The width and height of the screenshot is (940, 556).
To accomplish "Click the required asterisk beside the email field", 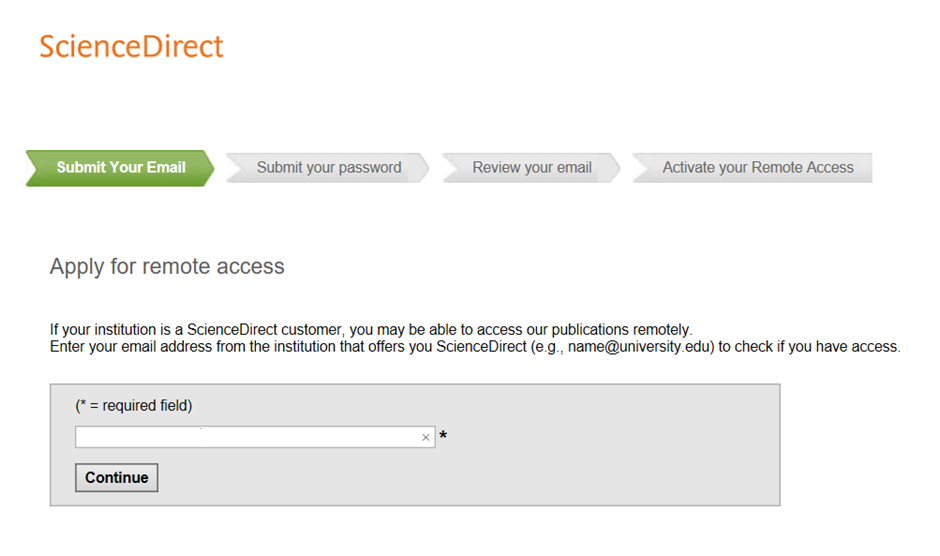I will (443, 437).
